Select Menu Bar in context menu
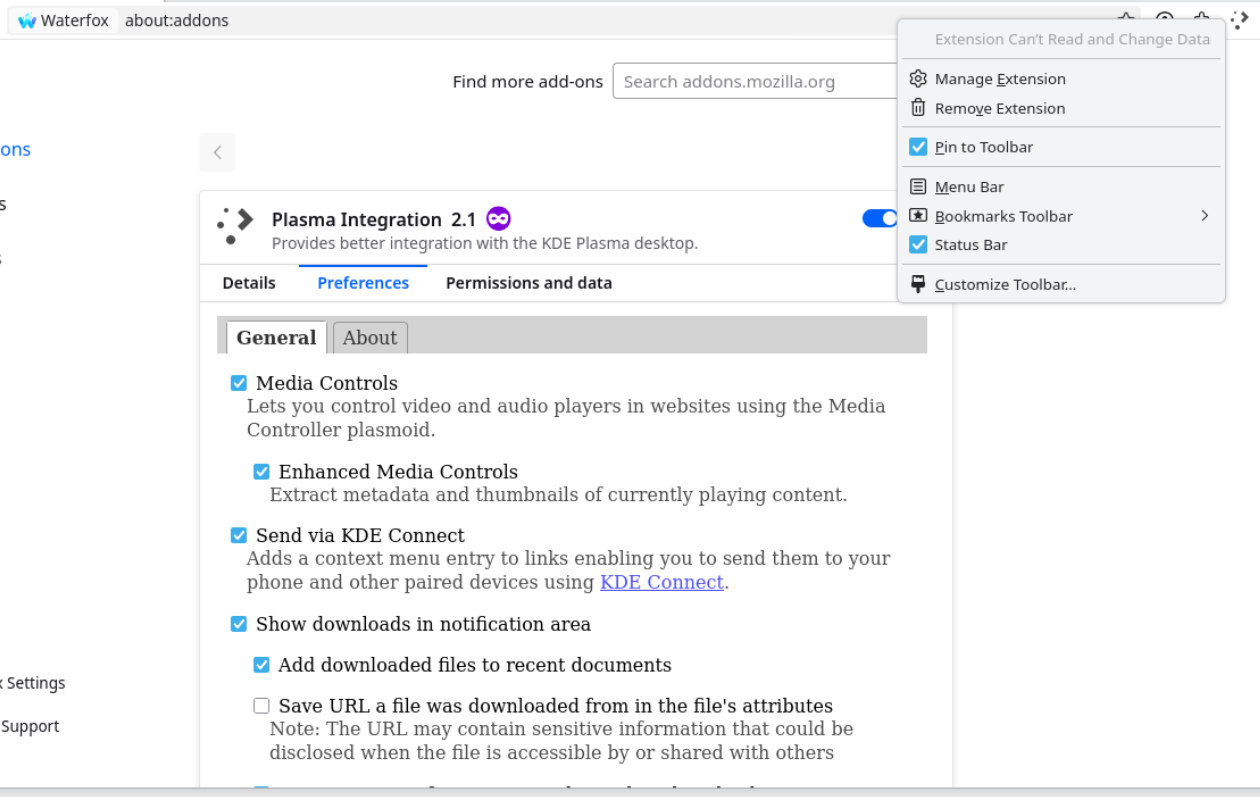This screenshot has width=1260, height=797. tap(1061, 186)
